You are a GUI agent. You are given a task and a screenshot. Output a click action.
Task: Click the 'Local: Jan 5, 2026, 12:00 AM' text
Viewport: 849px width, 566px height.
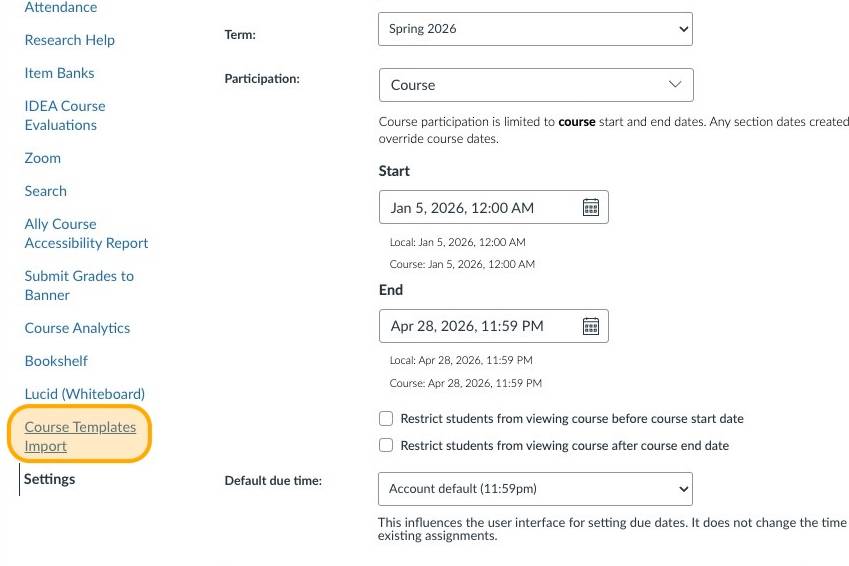point(458,242)
